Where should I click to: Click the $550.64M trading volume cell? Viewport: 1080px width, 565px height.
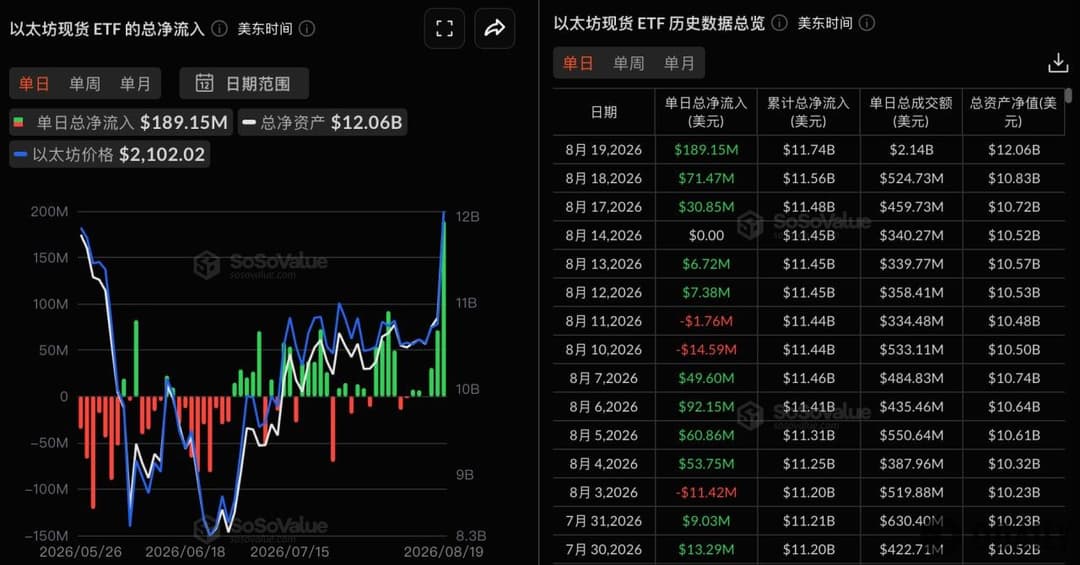pyautogui.click(x=911, y=435)
